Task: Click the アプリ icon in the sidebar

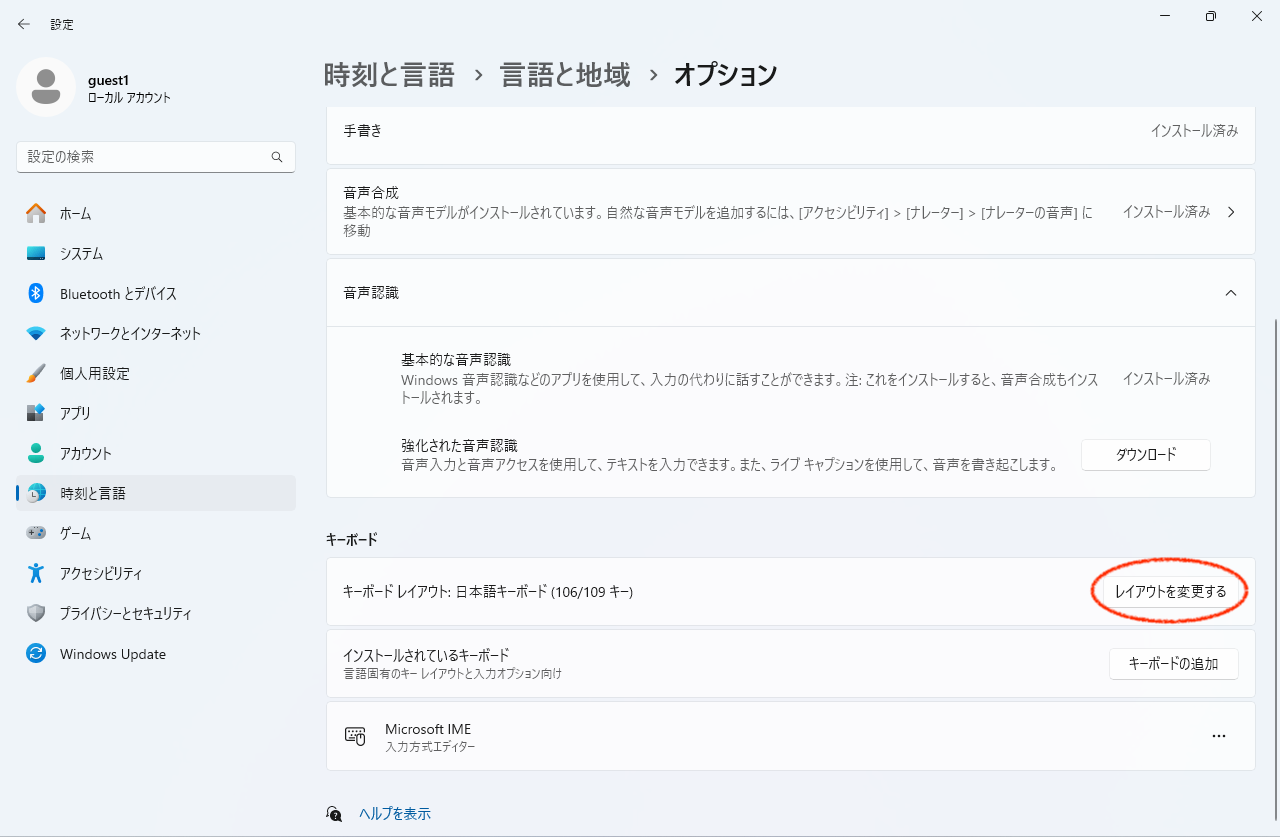Action: pyautogui.click(x=36, y=413)
